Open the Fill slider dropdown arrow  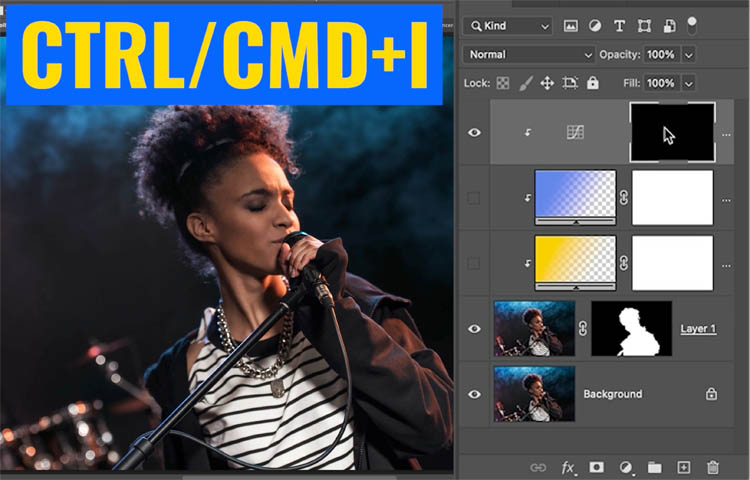tap(688, 84)
